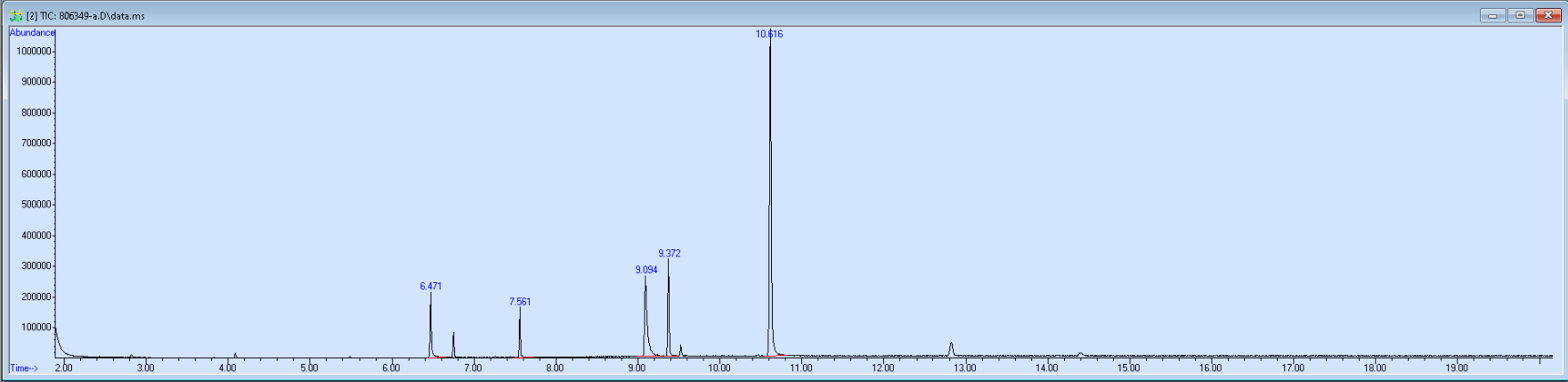1568x382 pixels.
Task: Select the peak labeled 9.372
Action: coord(670,254)
